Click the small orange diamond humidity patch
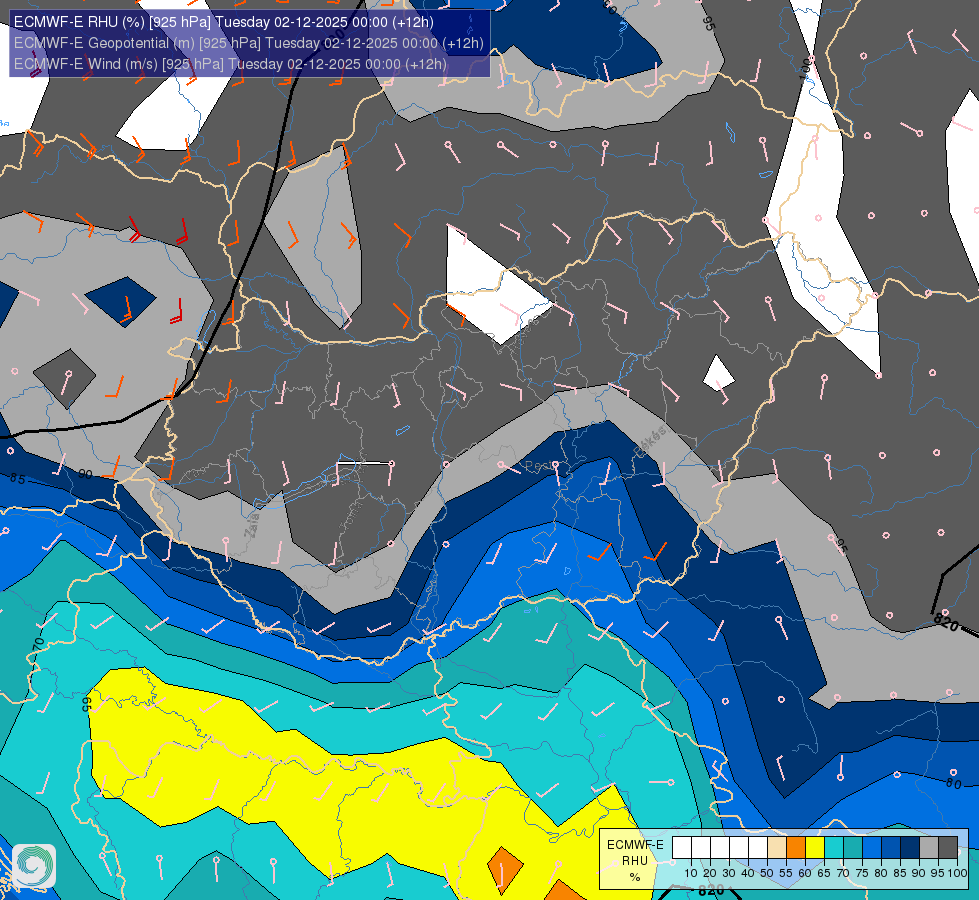This screenshot has height=900, width=979. (504, 871)
